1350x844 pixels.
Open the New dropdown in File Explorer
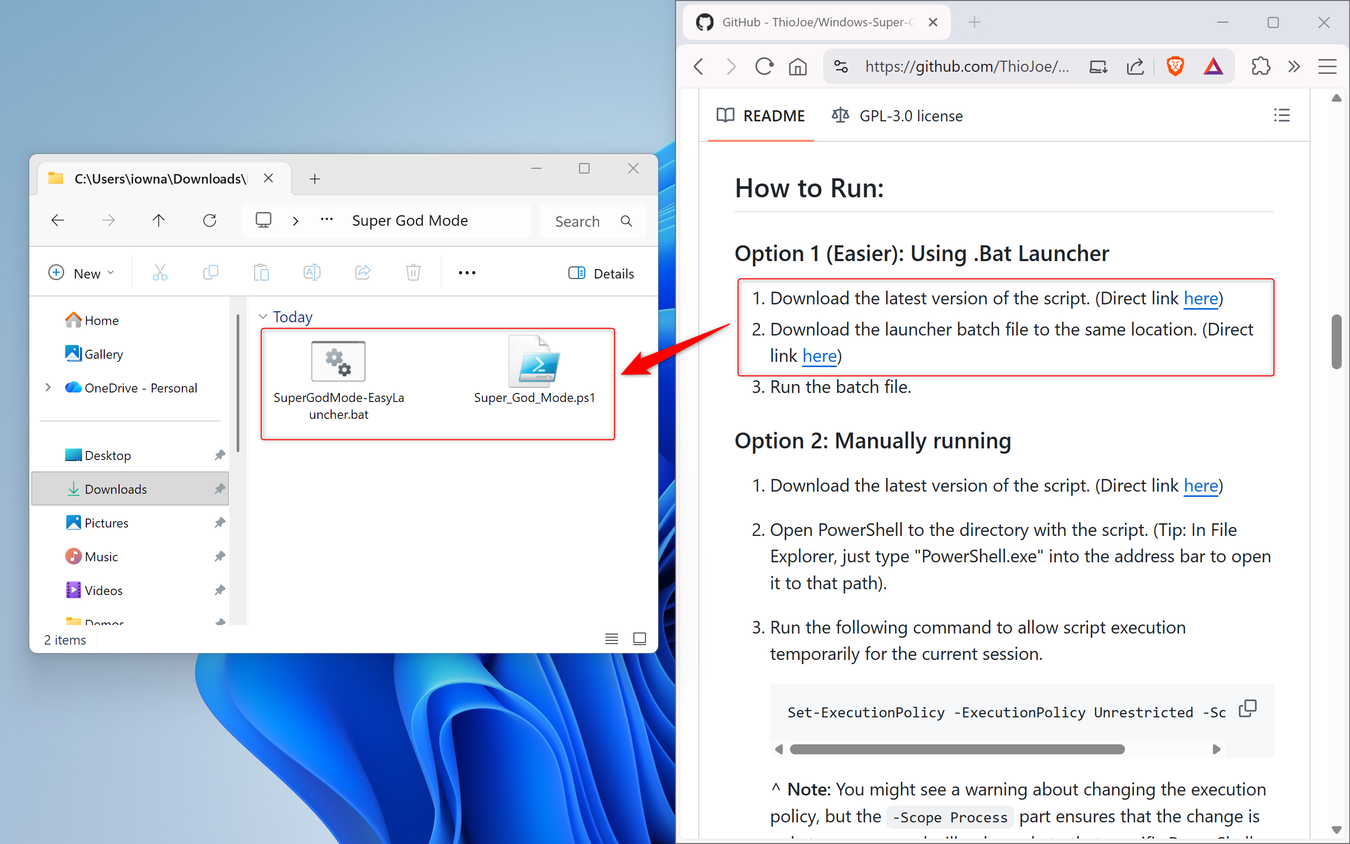click(x=81, y=273)
